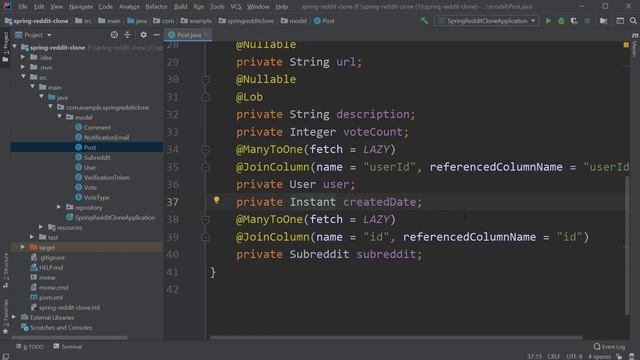Image resolution: width=640 pixels, height=360 pixels.
Task: Open Project panel settings gear
Action: point(143,35)
